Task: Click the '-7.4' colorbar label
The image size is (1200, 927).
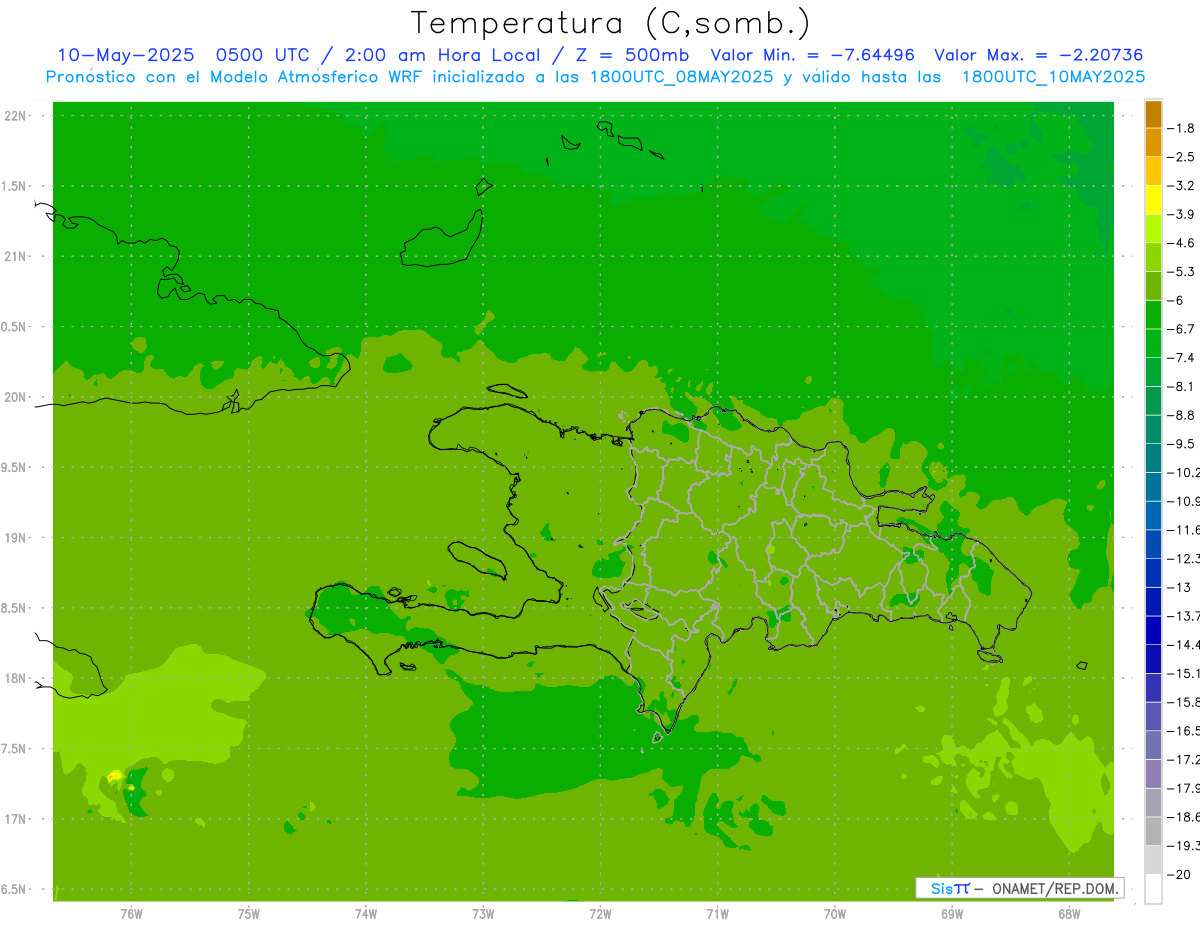Action: (x=1182, y=357)
